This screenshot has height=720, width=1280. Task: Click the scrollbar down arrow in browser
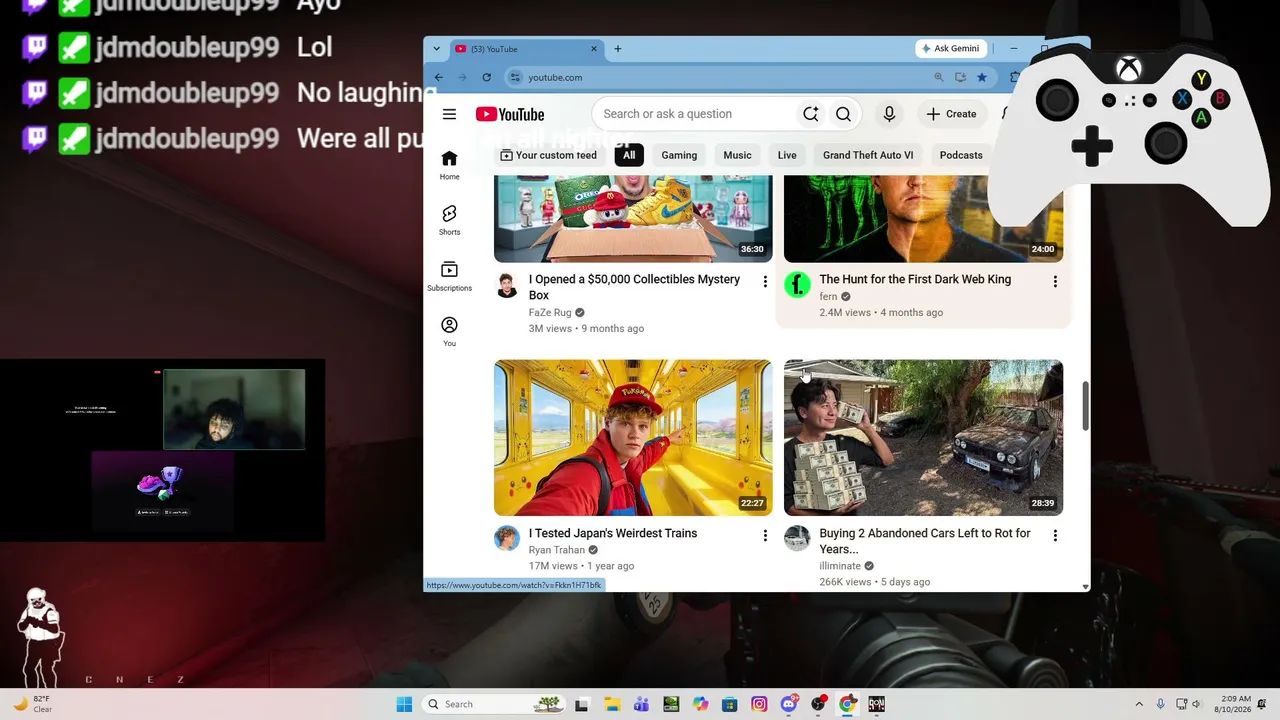tap(1085, 587)
